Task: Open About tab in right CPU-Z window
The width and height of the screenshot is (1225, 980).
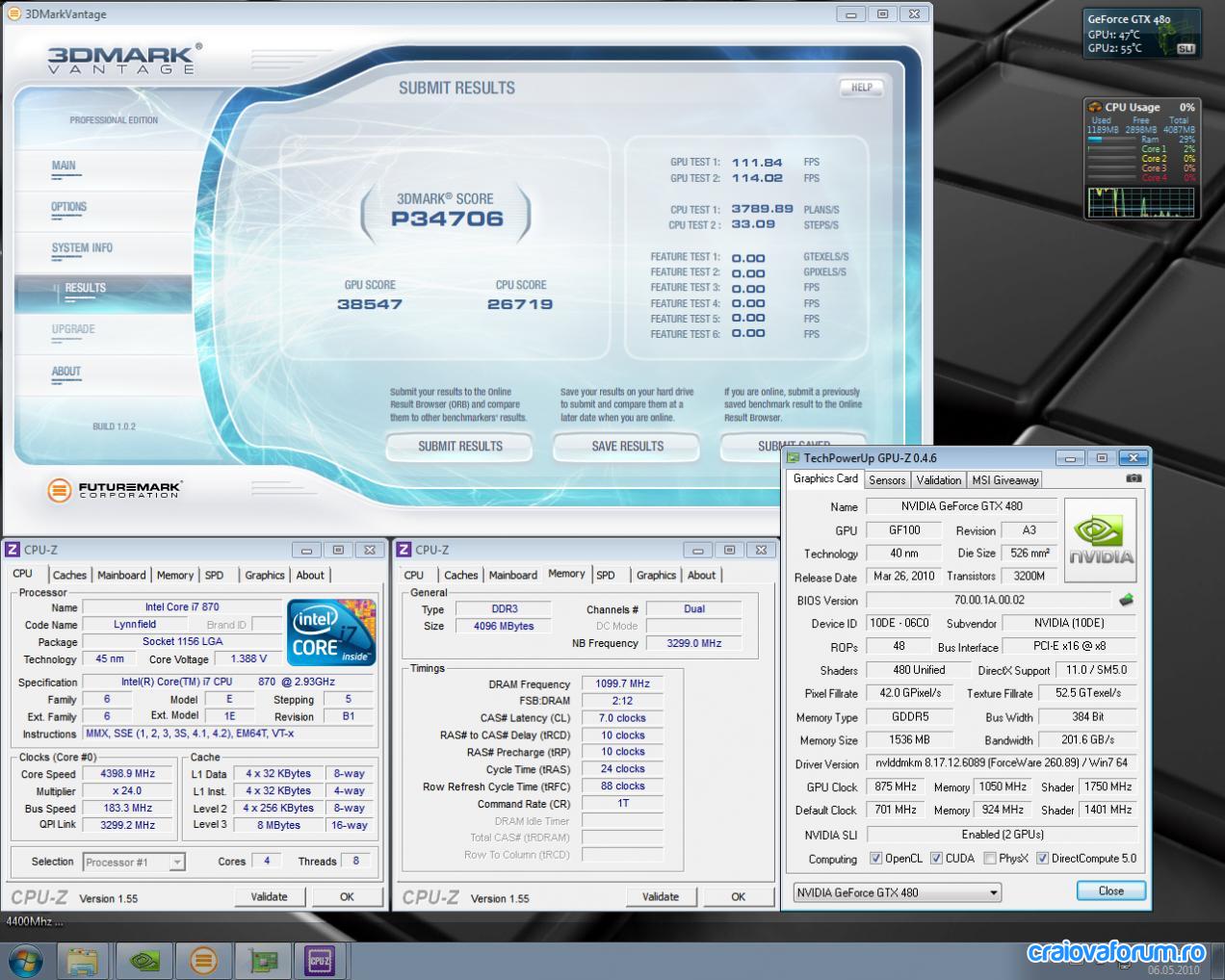Action: tap(701, 576)
